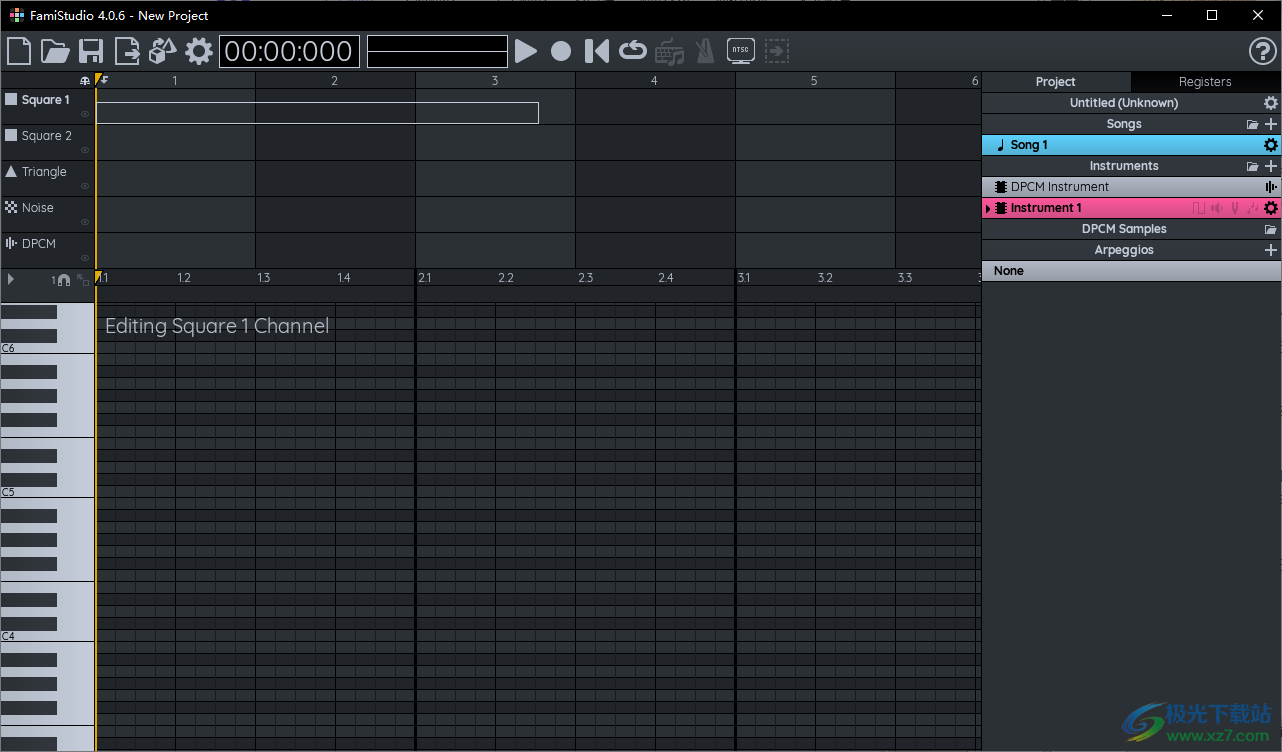Toggle Square 2 ghost notes eye
Image resolution: width=1282 pixels, height=752 pixels.
(85, 150)
